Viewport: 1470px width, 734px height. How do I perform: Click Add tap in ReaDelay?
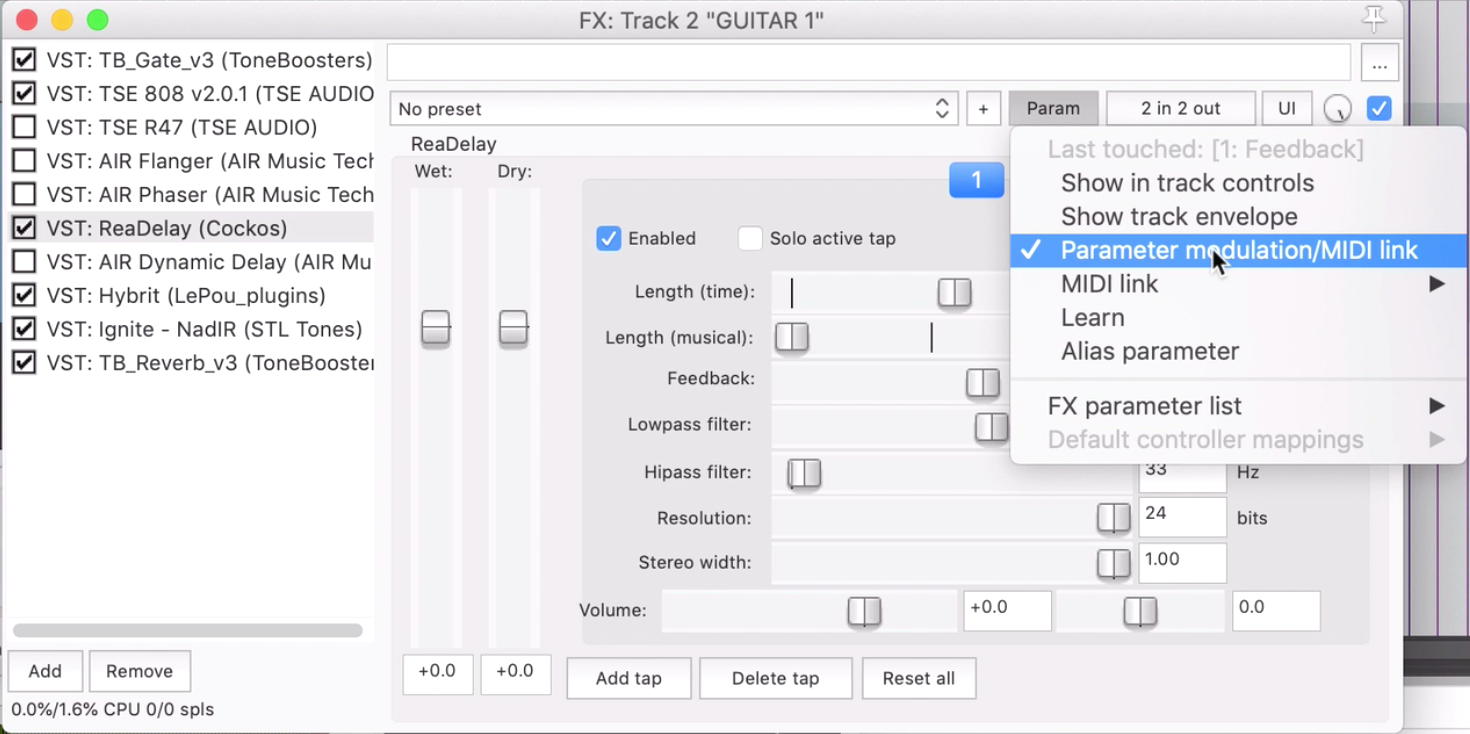[628, 678]
